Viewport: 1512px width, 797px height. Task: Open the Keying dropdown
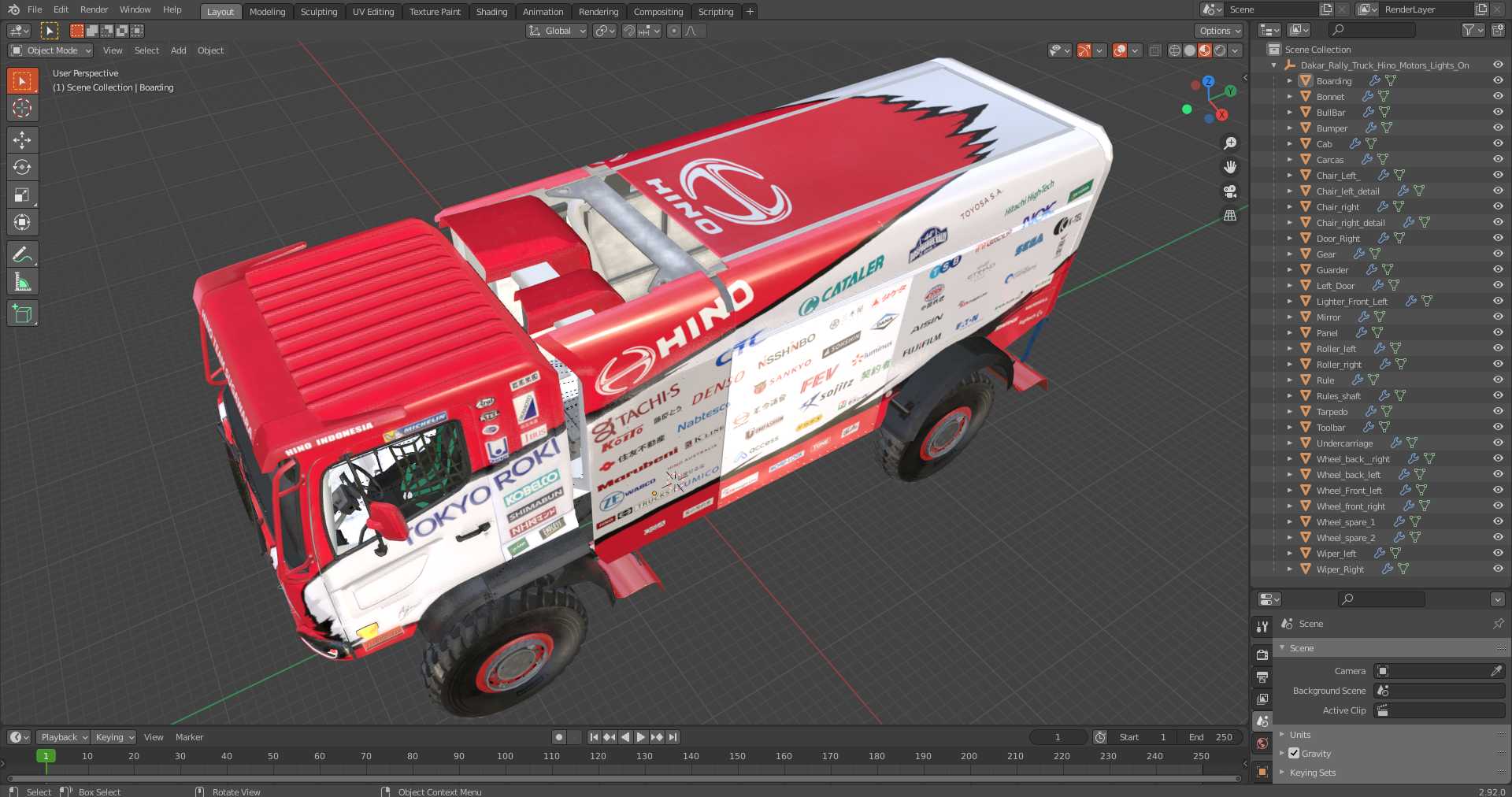click(113, 737)
